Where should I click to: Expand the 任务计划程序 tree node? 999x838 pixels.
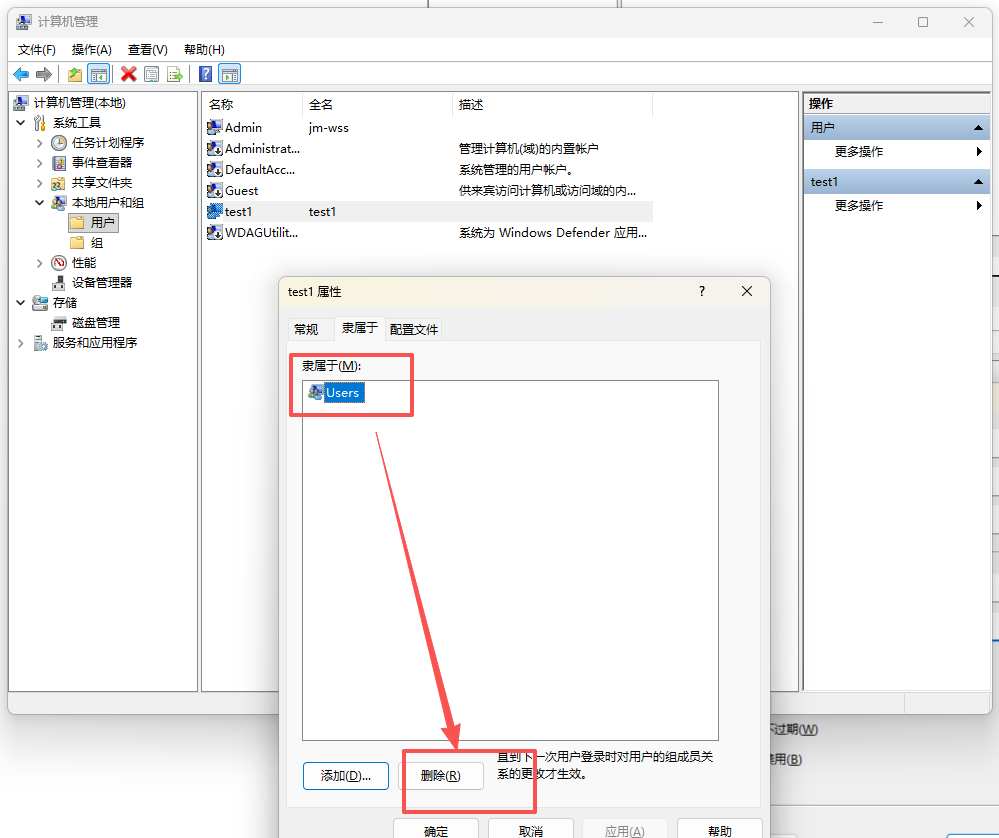(40, 143)
